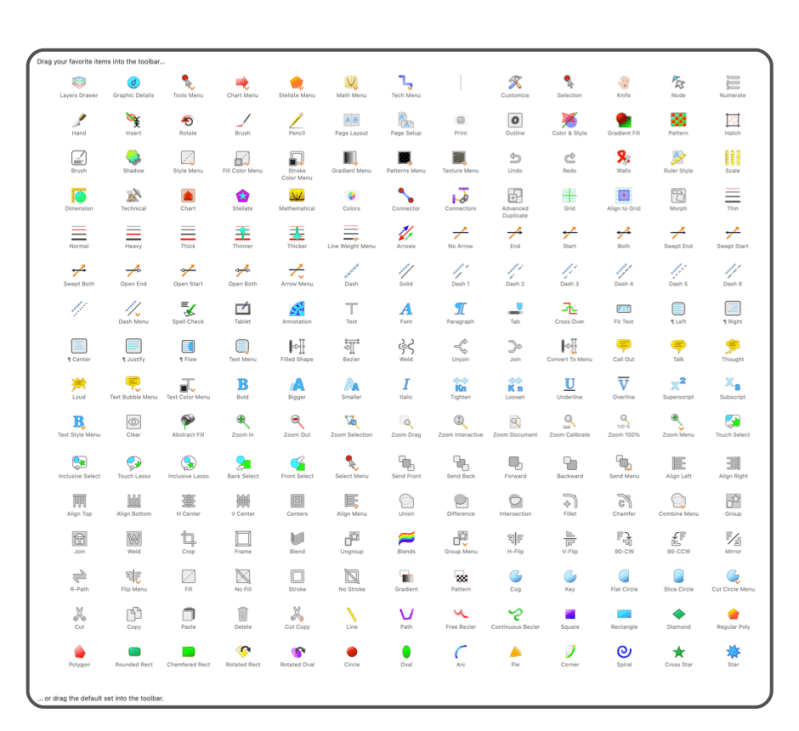Select the Italic text icon
The image size is (799, 731).
[406, 384]
